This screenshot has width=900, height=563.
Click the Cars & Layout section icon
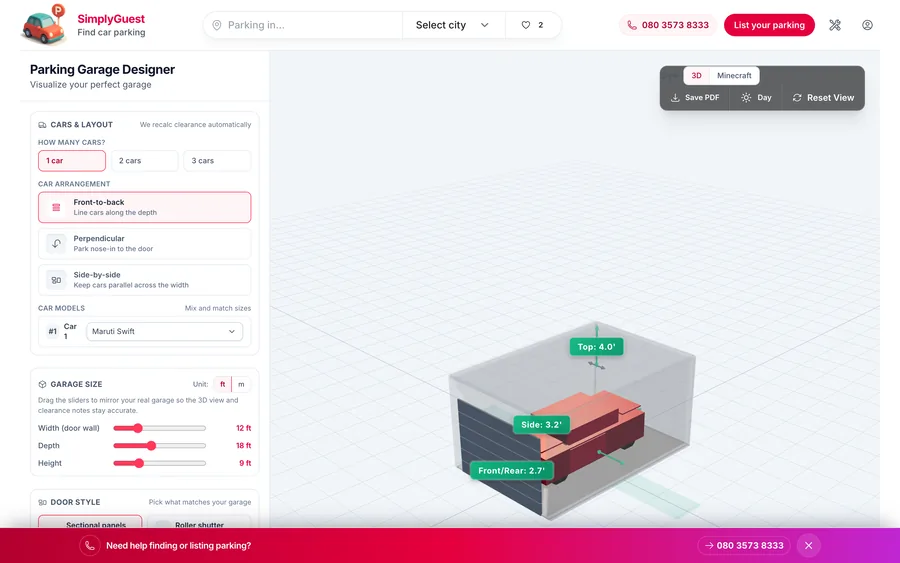[x=42, y=125]
